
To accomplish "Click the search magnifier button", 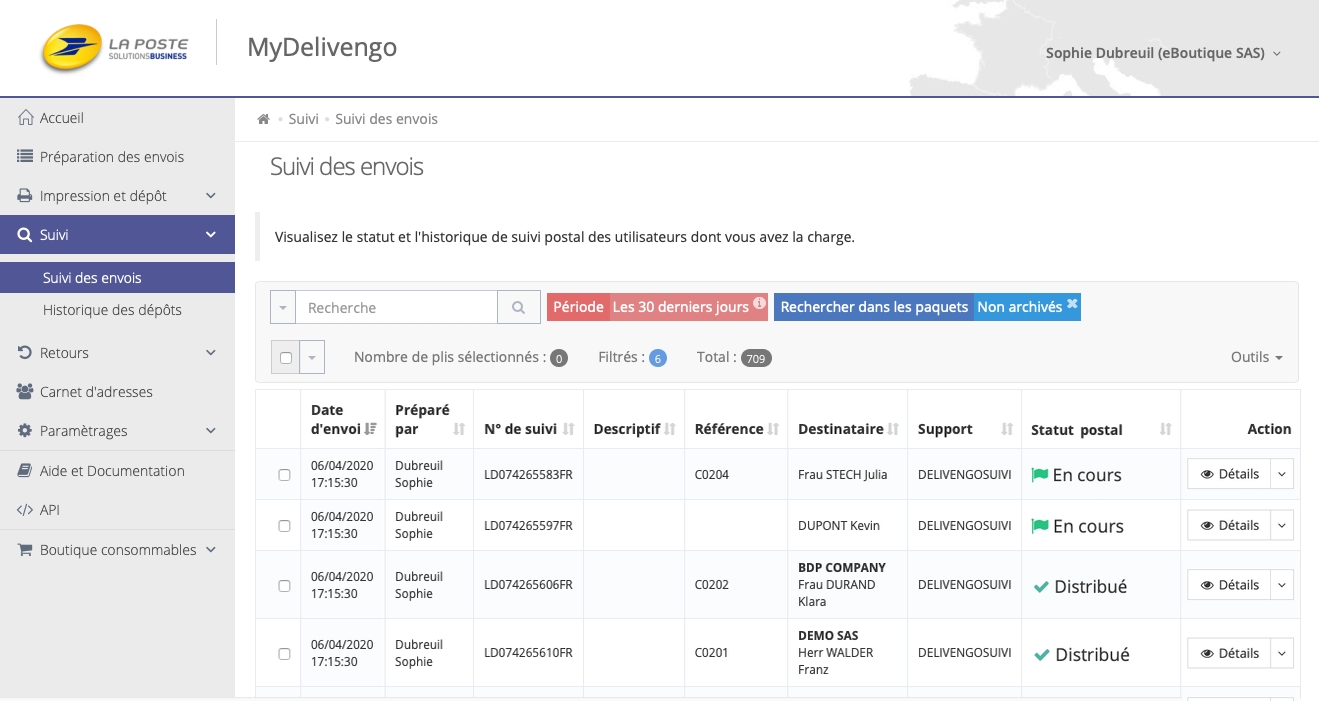I will tap(518, 308).
